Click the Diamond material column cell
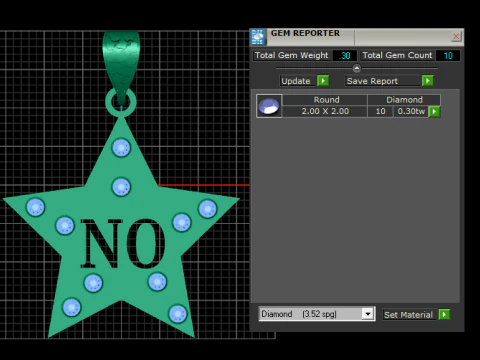The height and width of the screenshot is (360, 480). coord(404,100)
